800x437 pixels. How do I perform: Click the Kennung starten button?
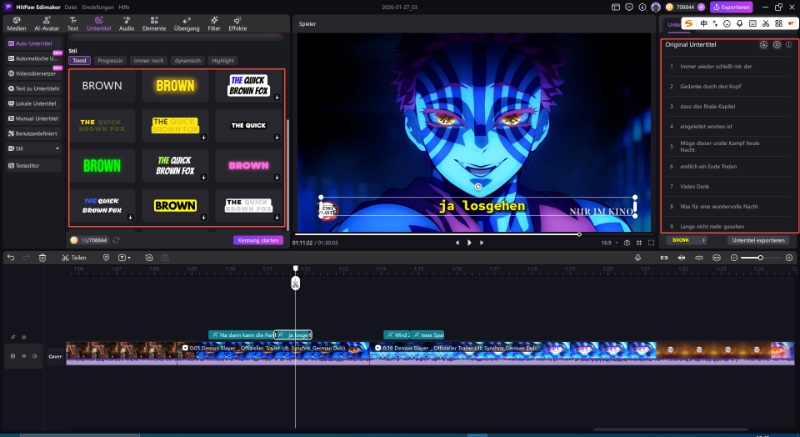(x=258, y=240)
